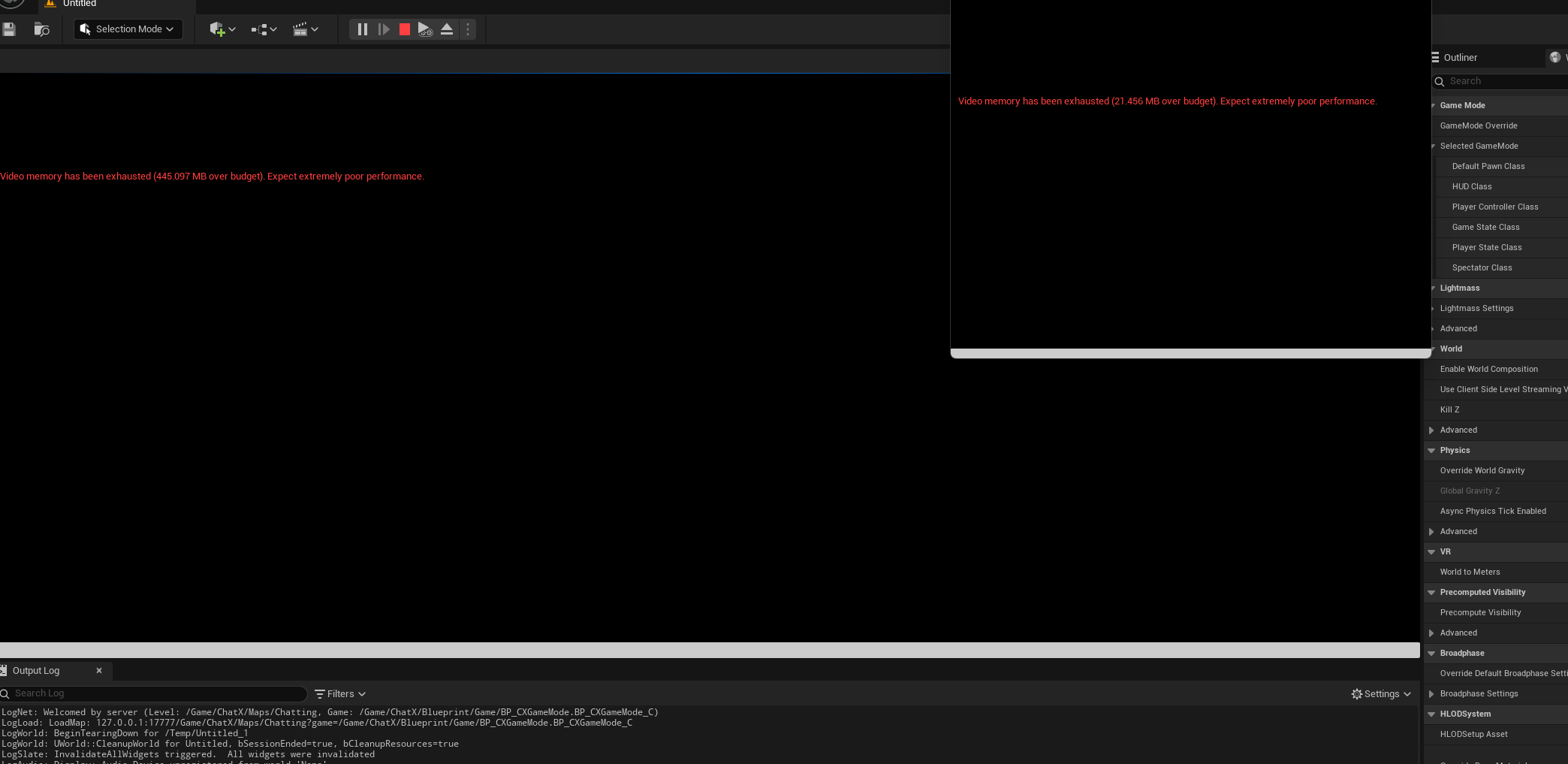
Task: Select the Default Pawn Class row
Action: (x=1502, y=166)
